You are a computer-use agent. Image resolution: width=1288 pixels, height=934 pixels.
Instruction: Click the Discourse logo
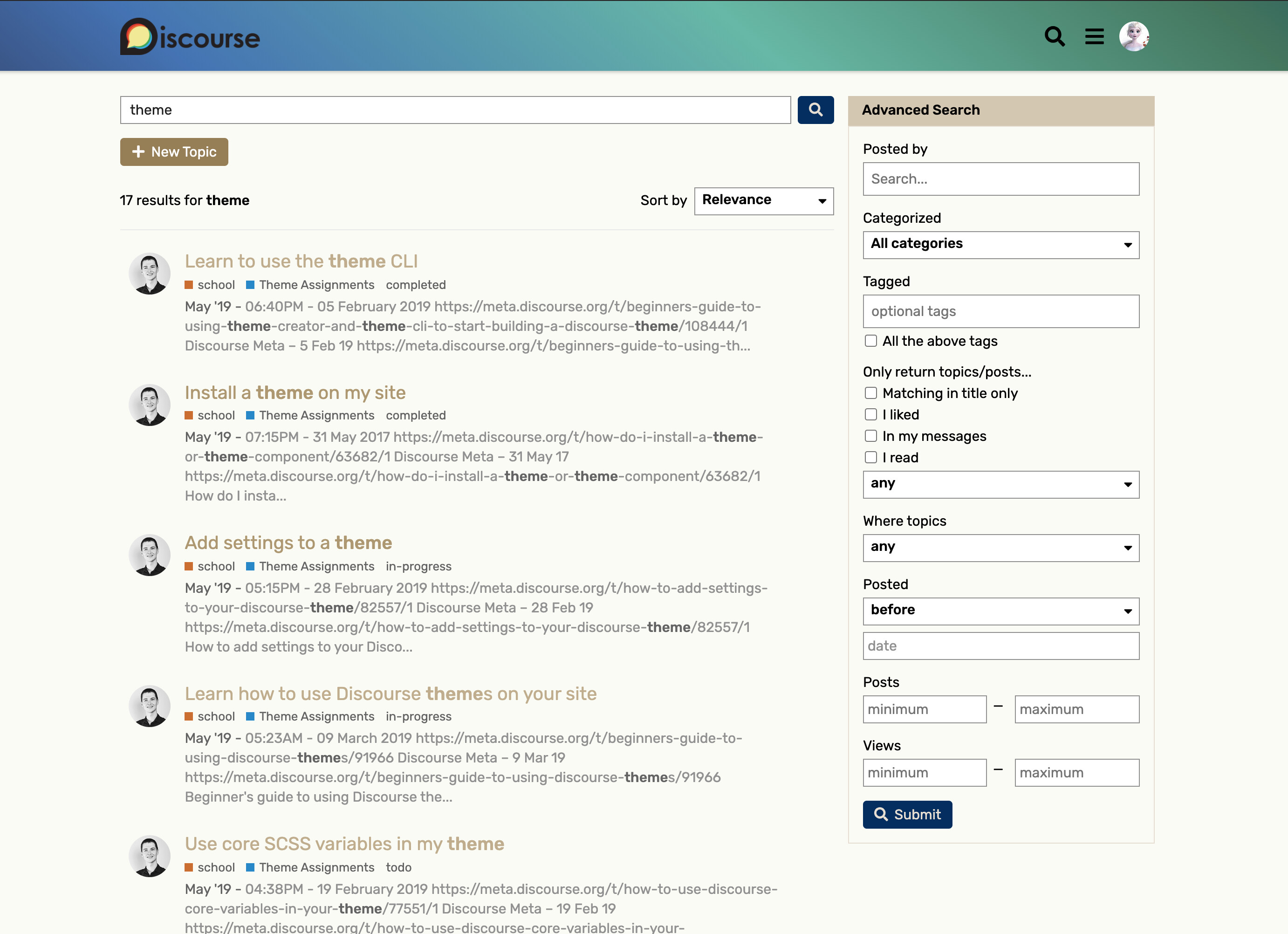coord(190,37)
